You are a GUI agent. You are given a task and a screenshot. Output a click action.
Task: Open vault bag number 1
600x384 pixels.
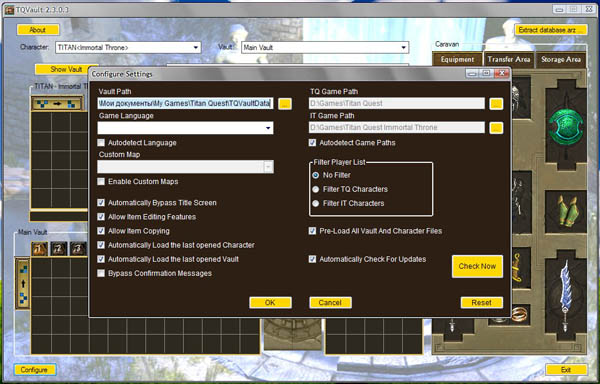[x=39, y=249]
